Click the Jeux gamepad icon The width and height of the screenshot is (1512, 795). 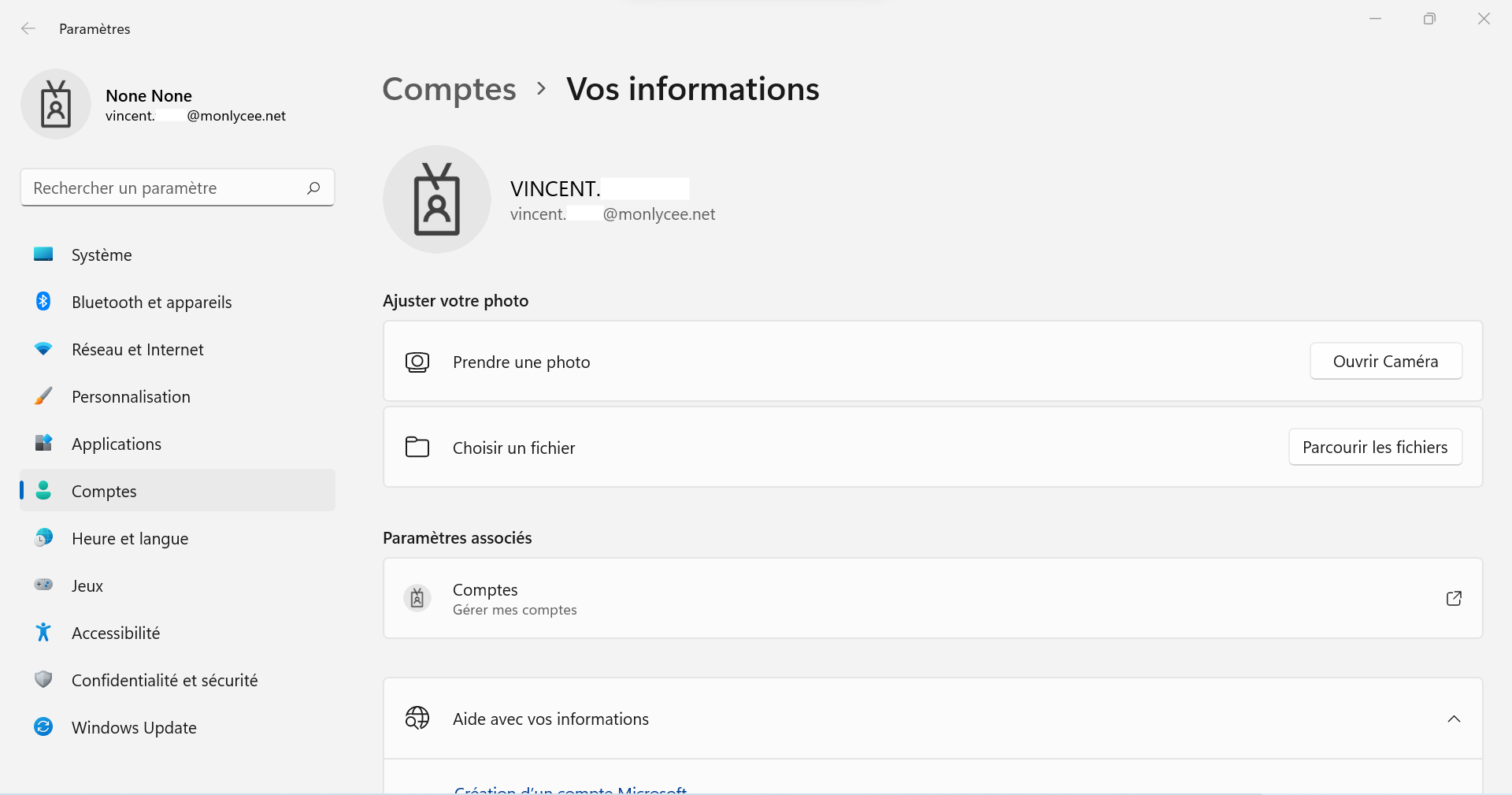(x=43, y=585)
